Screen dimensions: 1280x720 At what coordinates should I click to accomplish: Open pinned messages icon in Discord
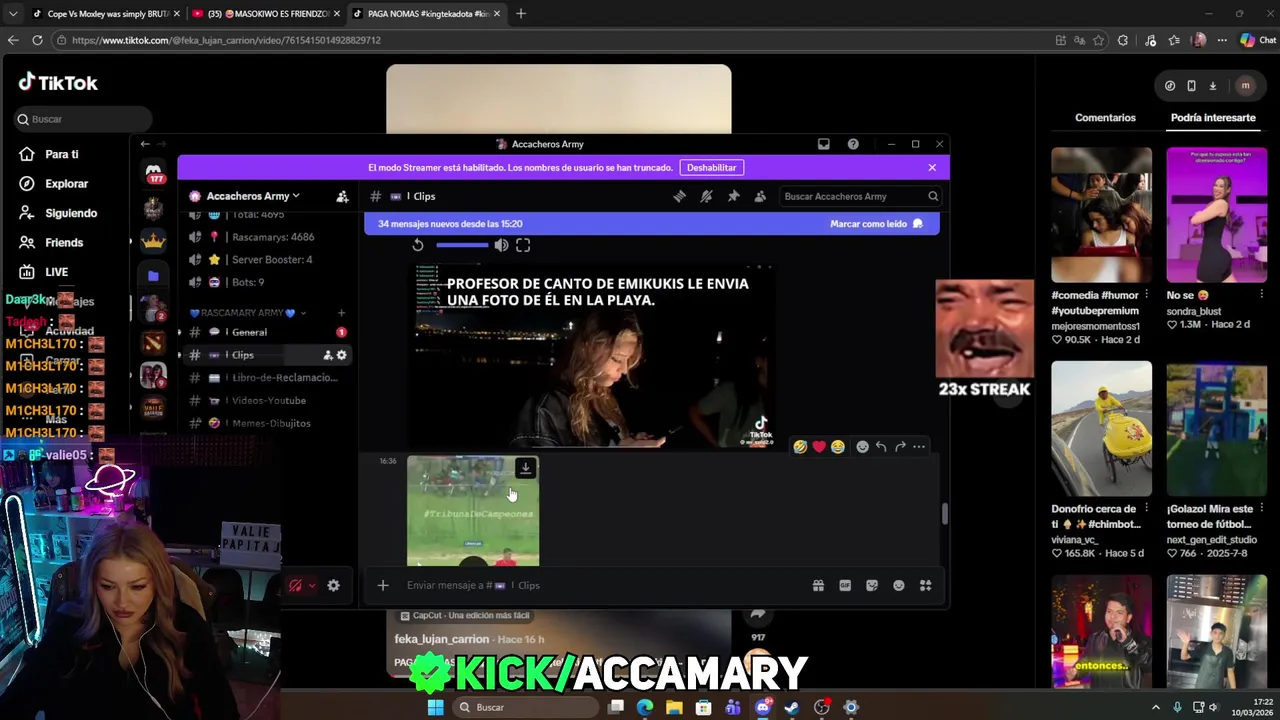733,196
